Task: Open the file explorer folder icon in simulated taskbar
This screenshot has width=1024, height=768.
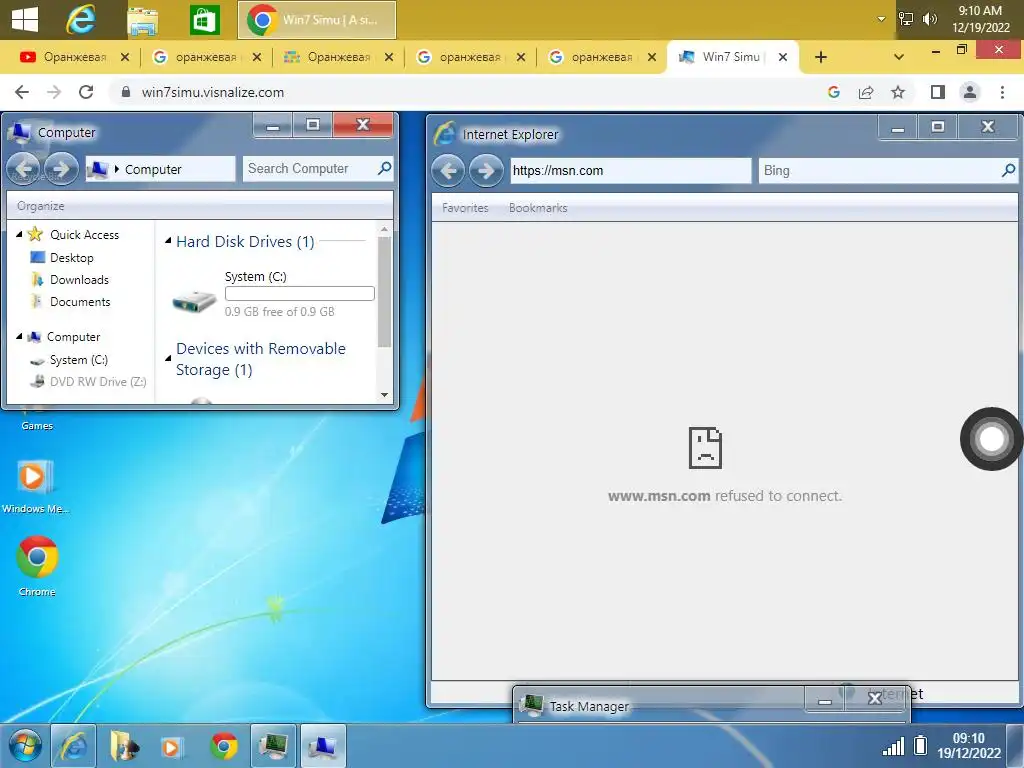Action: pyautogui.click(x=123, y=745)
